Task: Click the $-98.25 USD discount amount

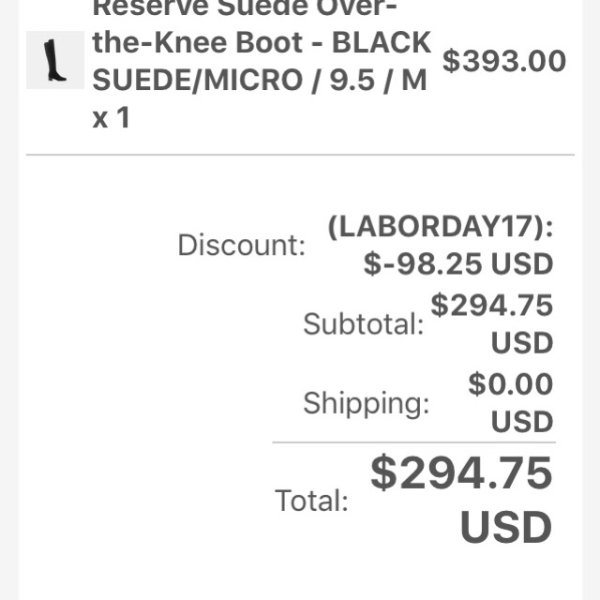Action: (458, 264)
